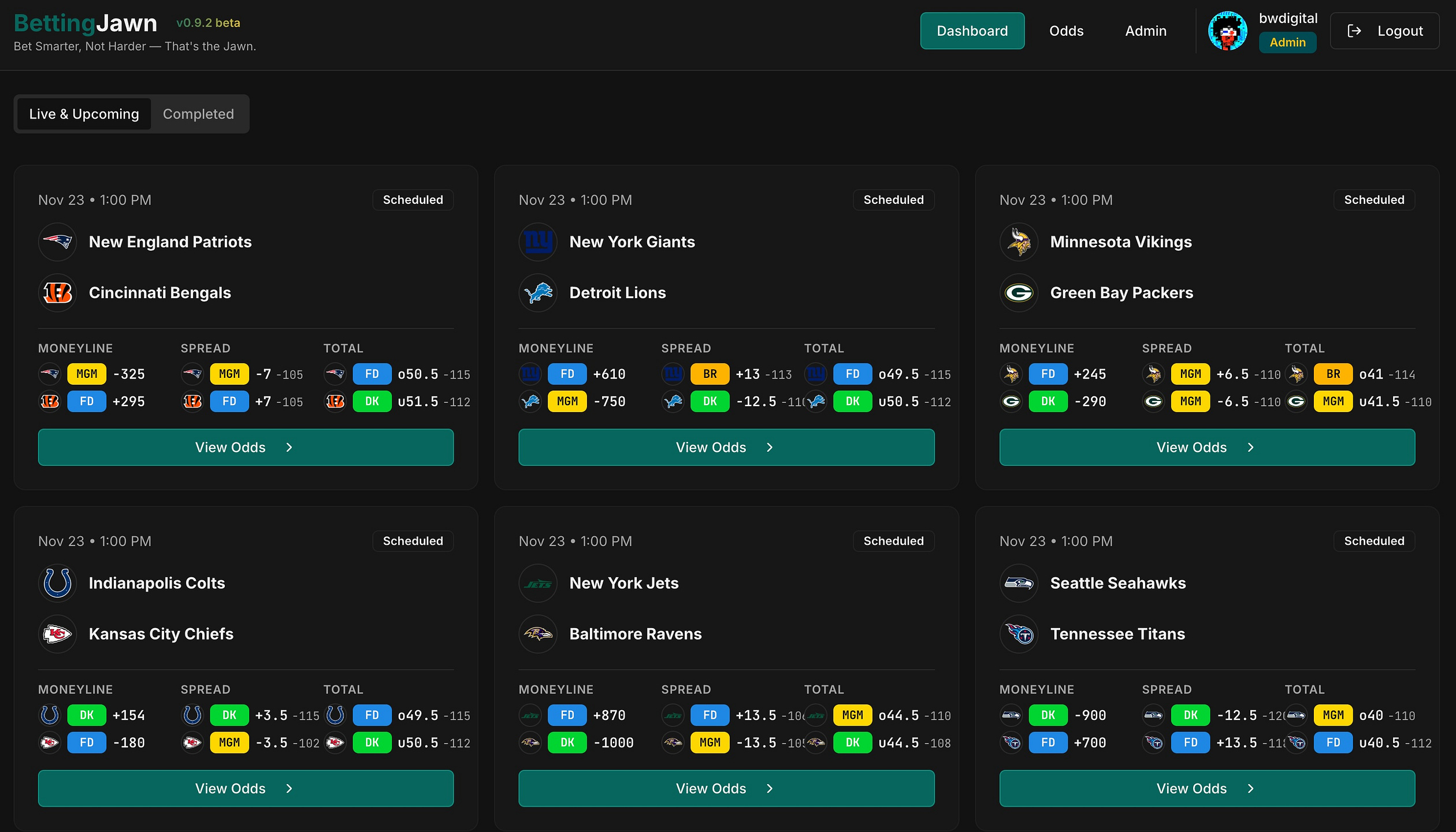Click the MGM badge for Patriots moneyline -325
The image size is (1456, 832).
click(87, 374)
